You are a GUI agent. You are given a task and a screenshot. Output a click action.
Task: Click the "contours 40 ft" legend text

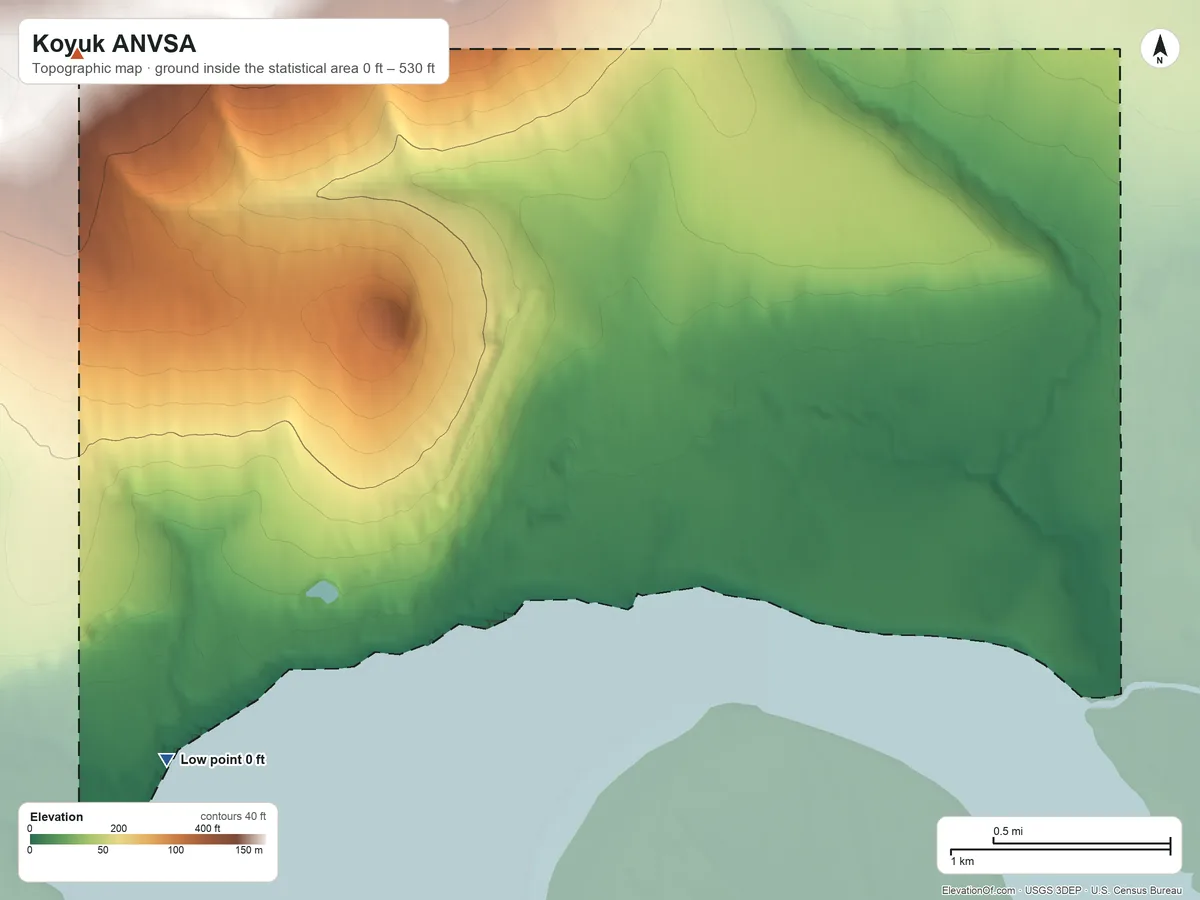click(233, 817)
